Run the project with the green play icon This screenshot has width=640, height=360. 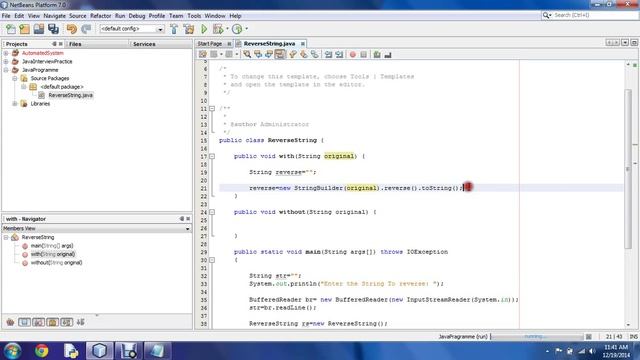coord(204,29)
